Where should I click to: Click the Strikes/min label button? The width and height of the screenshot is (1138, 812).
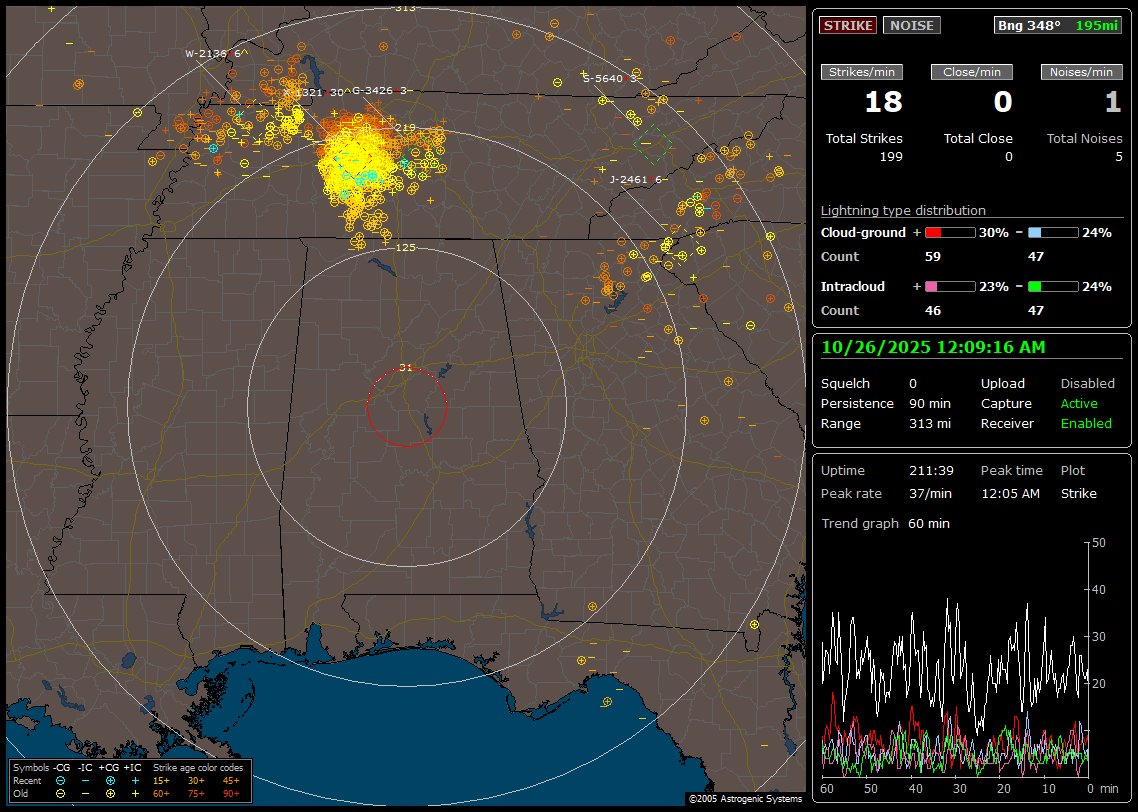(x=862, y=72)
